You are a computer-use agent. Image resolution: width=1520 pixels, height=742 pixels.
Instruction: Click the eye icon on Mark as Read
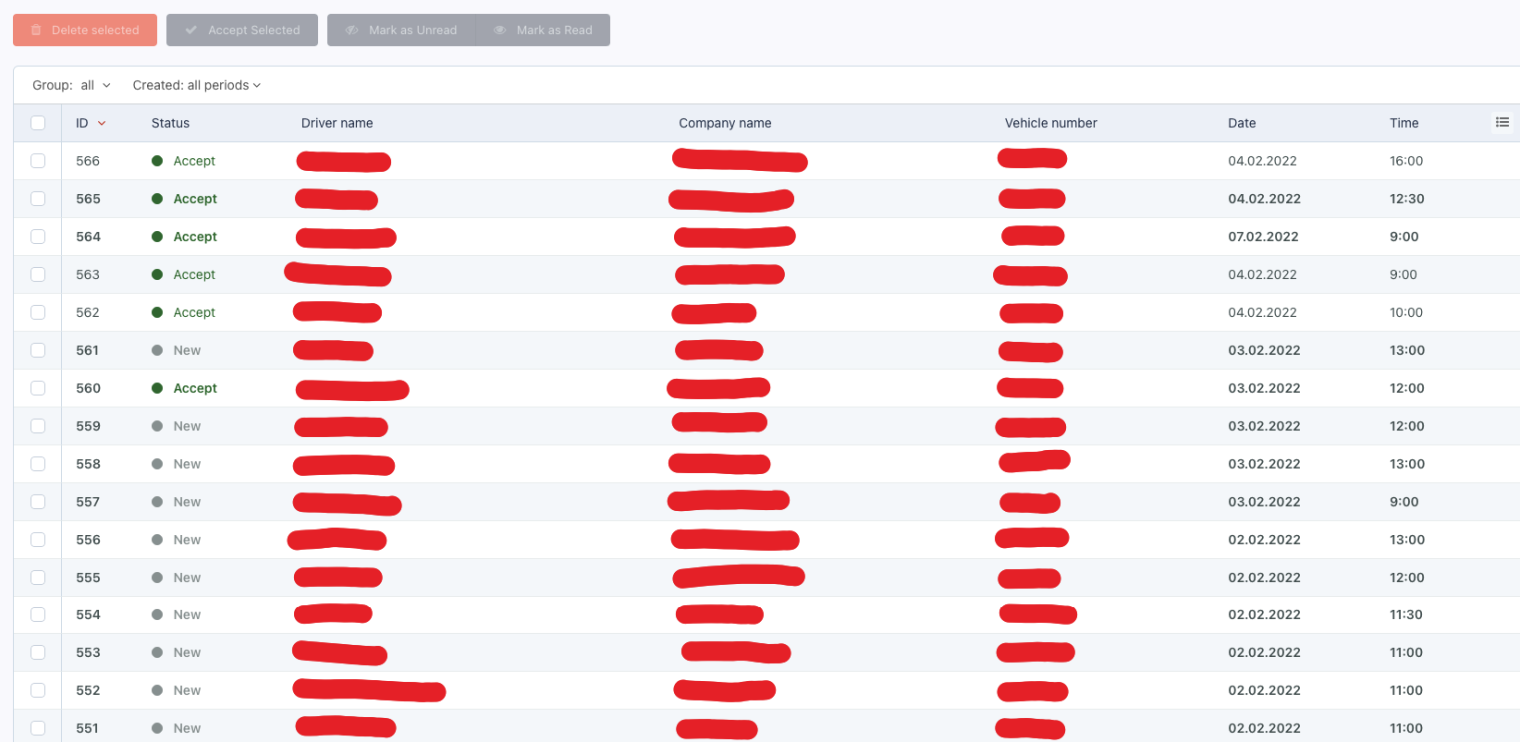500,30
